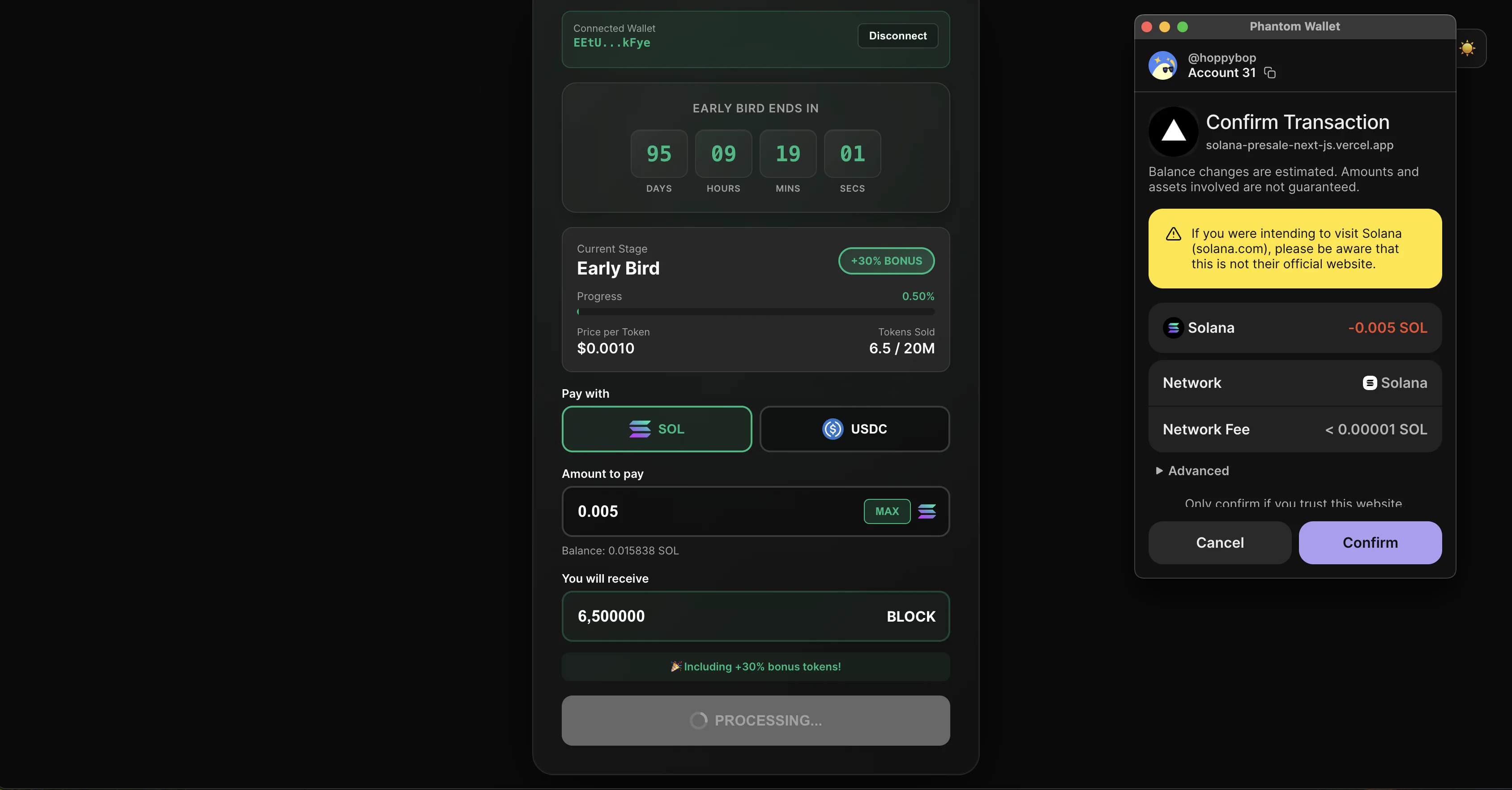Select USDC as payment method
Image resolution: width=1512 pixels, height=790 pixels.
854,429
